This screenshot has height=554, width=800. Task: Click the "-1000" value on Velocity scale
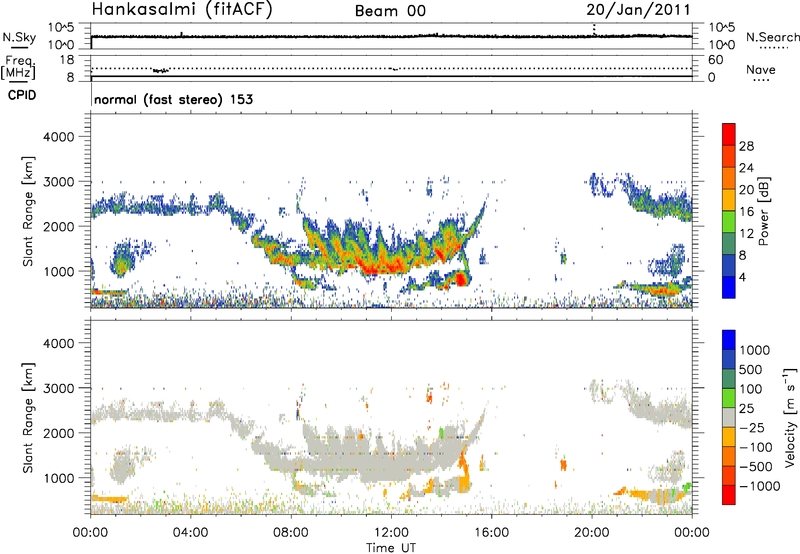(760, 486)
